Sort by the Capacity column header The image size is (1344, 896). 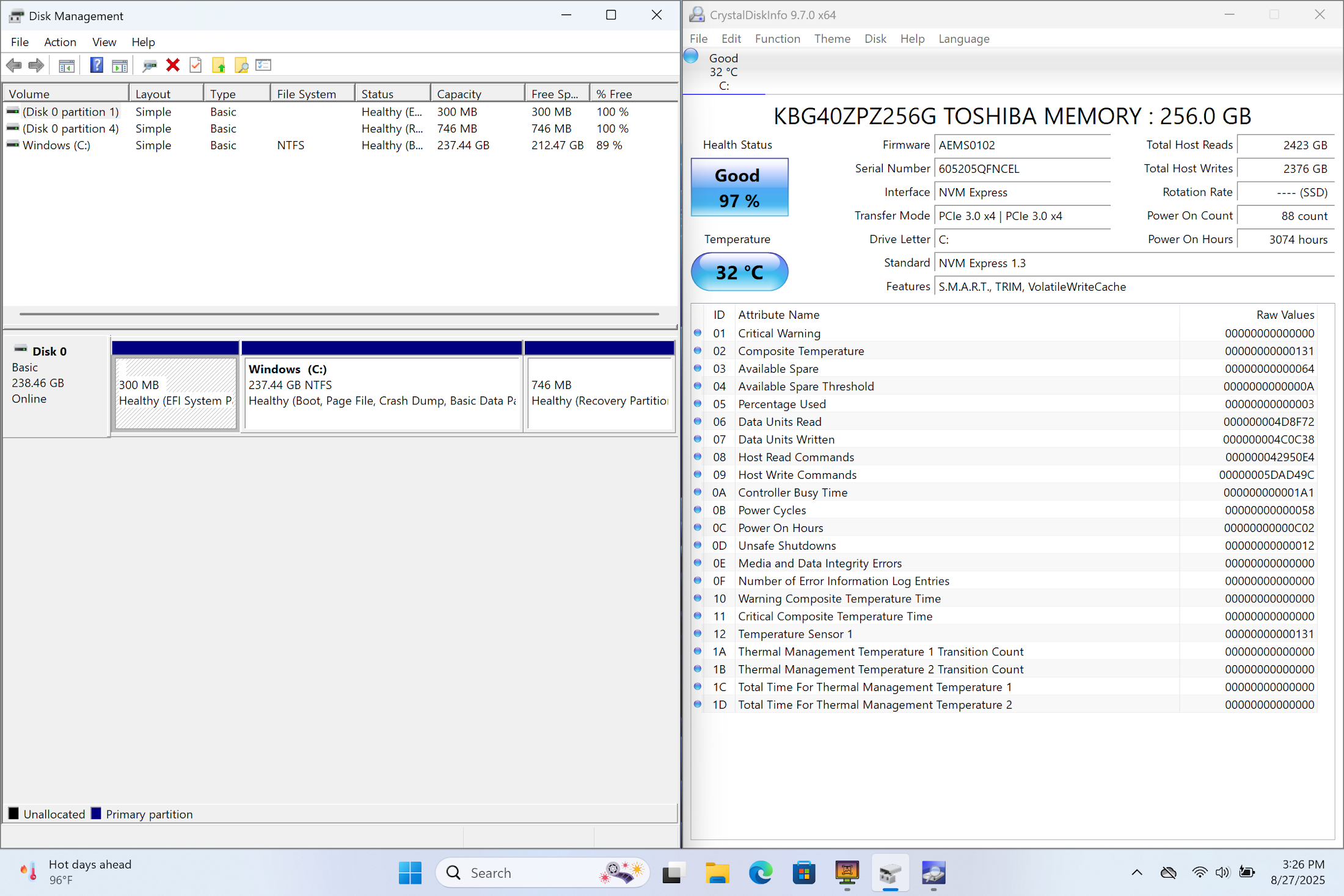[478, 93]
